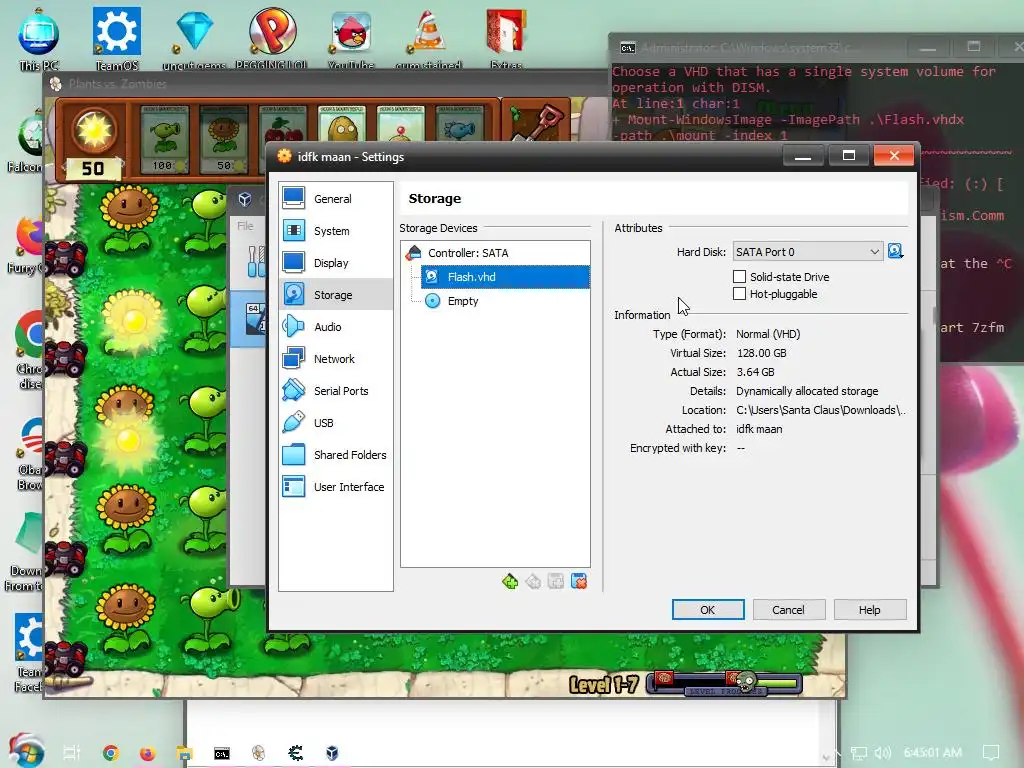Screen dimensions: 1024x768
Task: Click the Actual Size 3.64 GB value
Action: (x=755, y=372)
